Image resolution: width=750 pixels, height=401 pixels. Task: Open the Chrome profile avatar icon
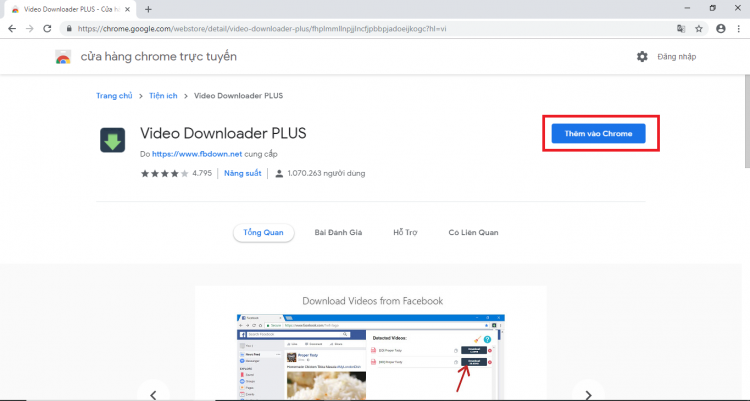tap(721, 29)
